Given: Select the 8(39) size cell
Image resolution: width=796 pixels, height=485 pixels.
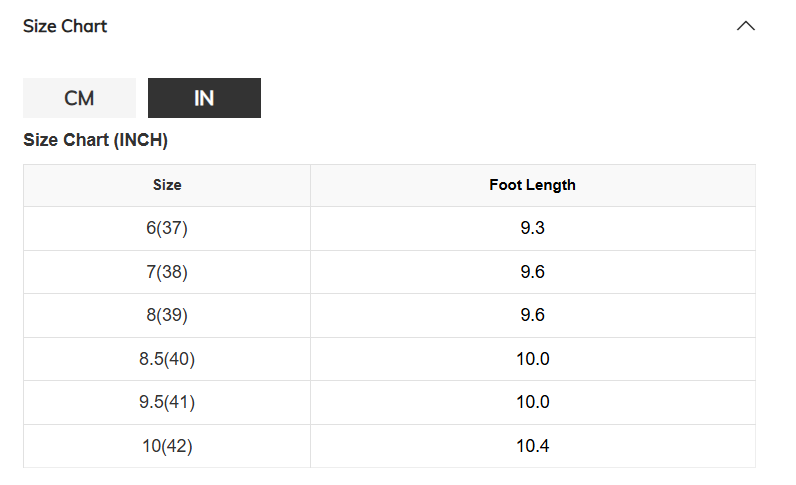Looking at the screenshot, I should pos(167,315).
